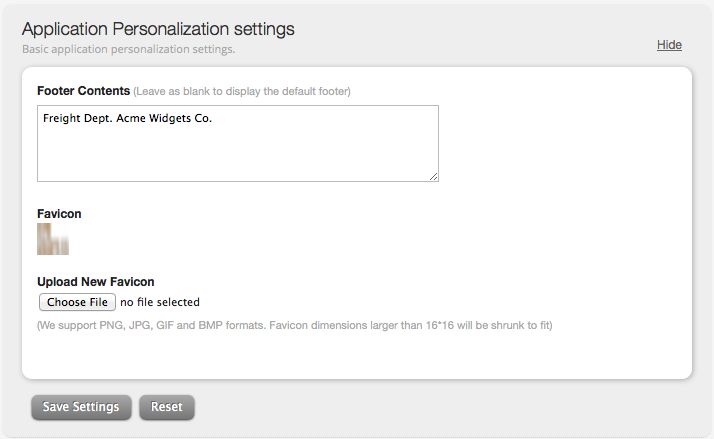Viewport: 714px width, 439px height.
Task: Click the 'Footer Contents' field label
Action: 83,91
